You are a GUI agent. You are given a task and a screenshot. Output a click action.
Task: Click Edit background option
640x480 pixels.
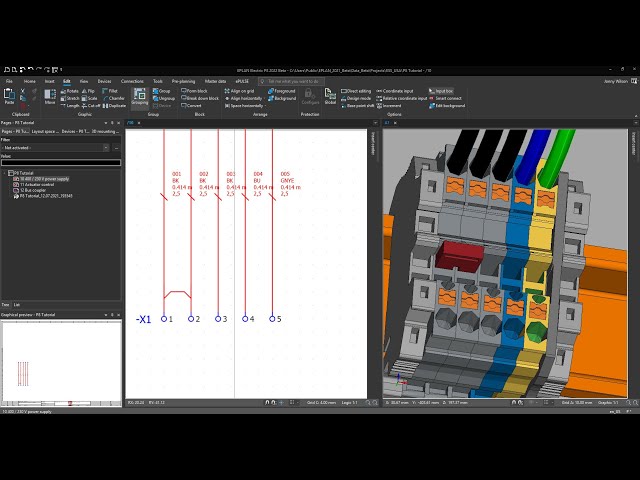click(447, 106)
